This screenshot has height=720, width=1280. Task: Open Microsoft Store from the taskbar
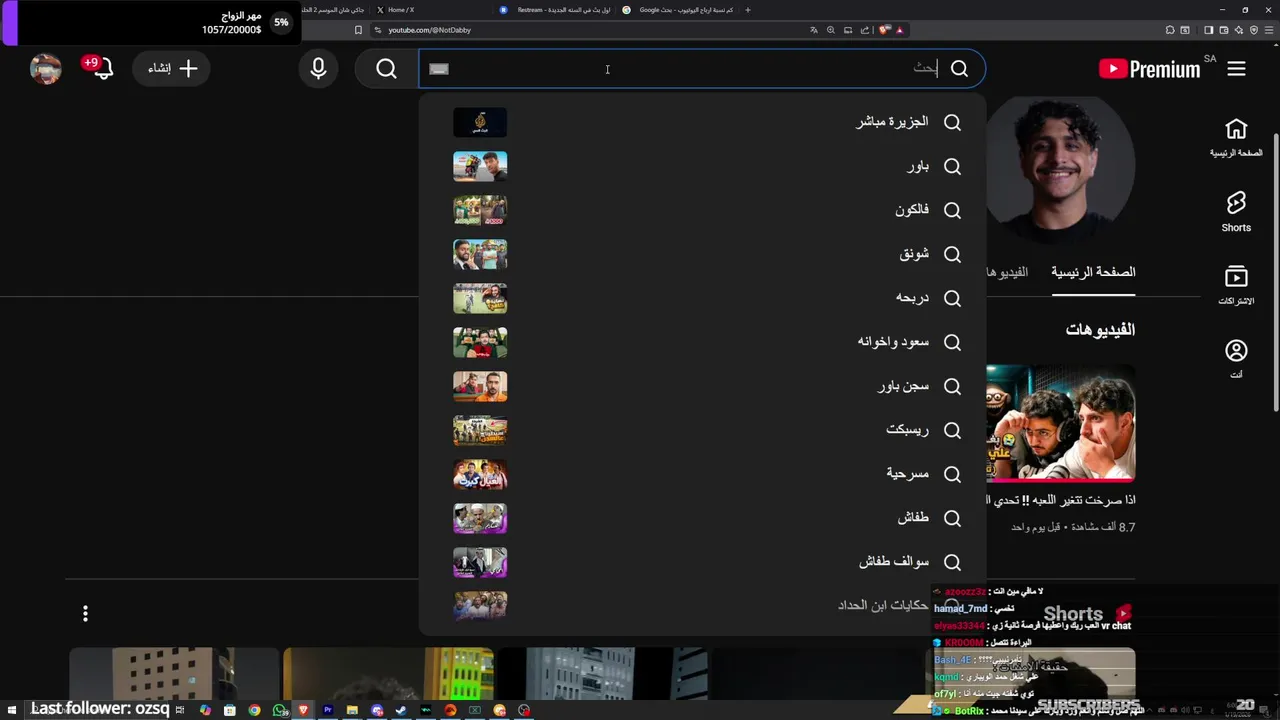pyautogui.click(x=230, y=710)
